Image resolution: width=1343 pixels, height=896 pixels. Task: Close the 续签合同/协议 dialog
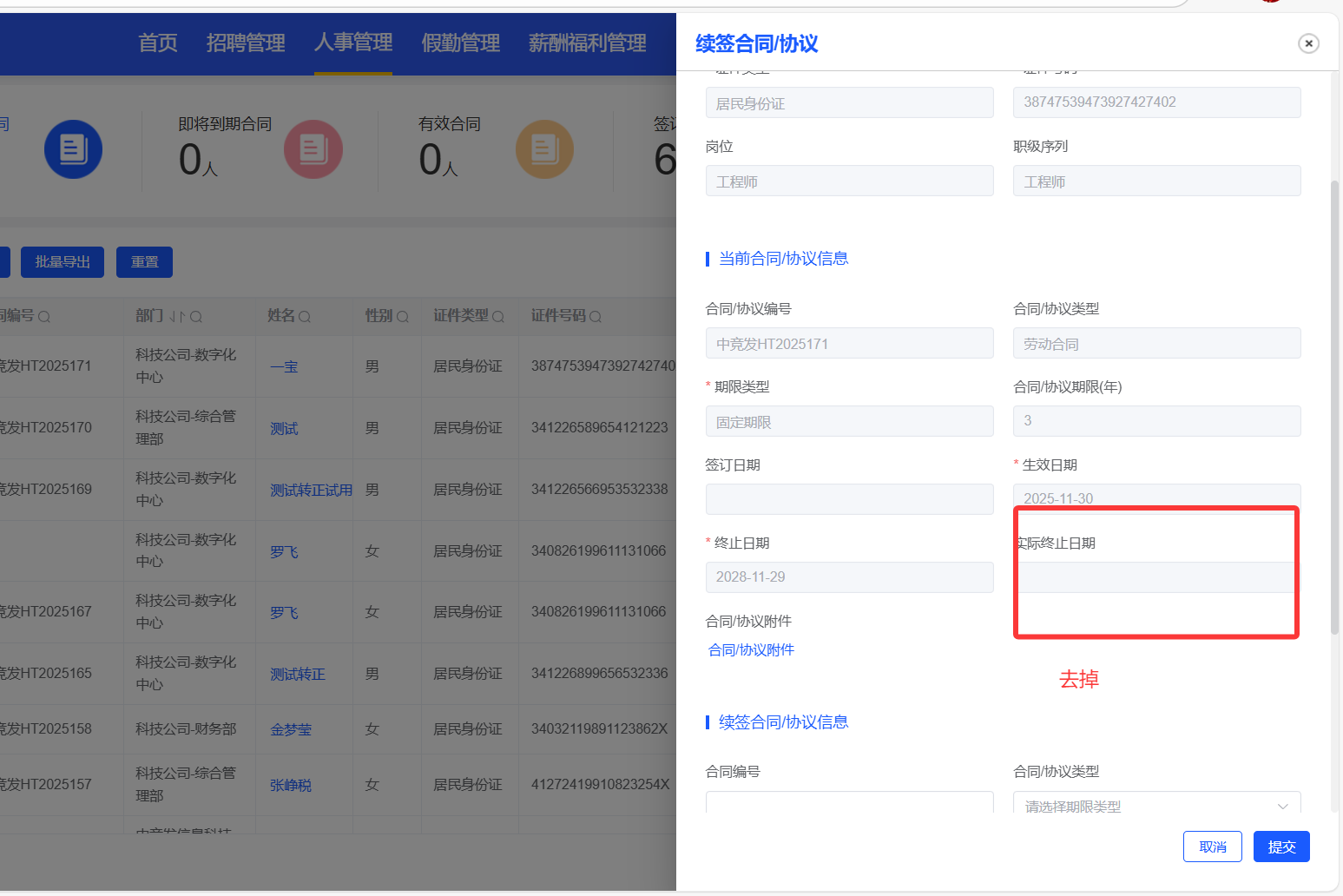tap(1308, 43)
